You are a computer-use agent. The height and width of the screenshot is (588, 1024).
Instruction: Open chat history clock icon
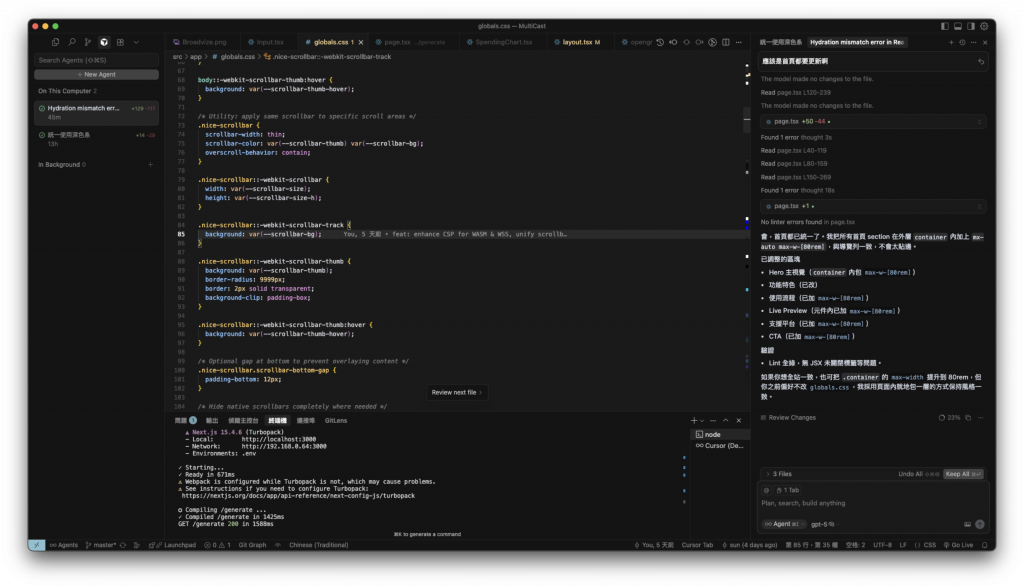tap(962, 42)
